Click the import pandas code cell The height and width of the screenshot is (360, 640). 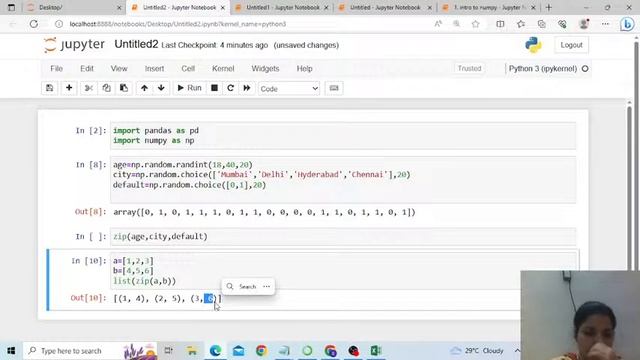tap(343, 136)
